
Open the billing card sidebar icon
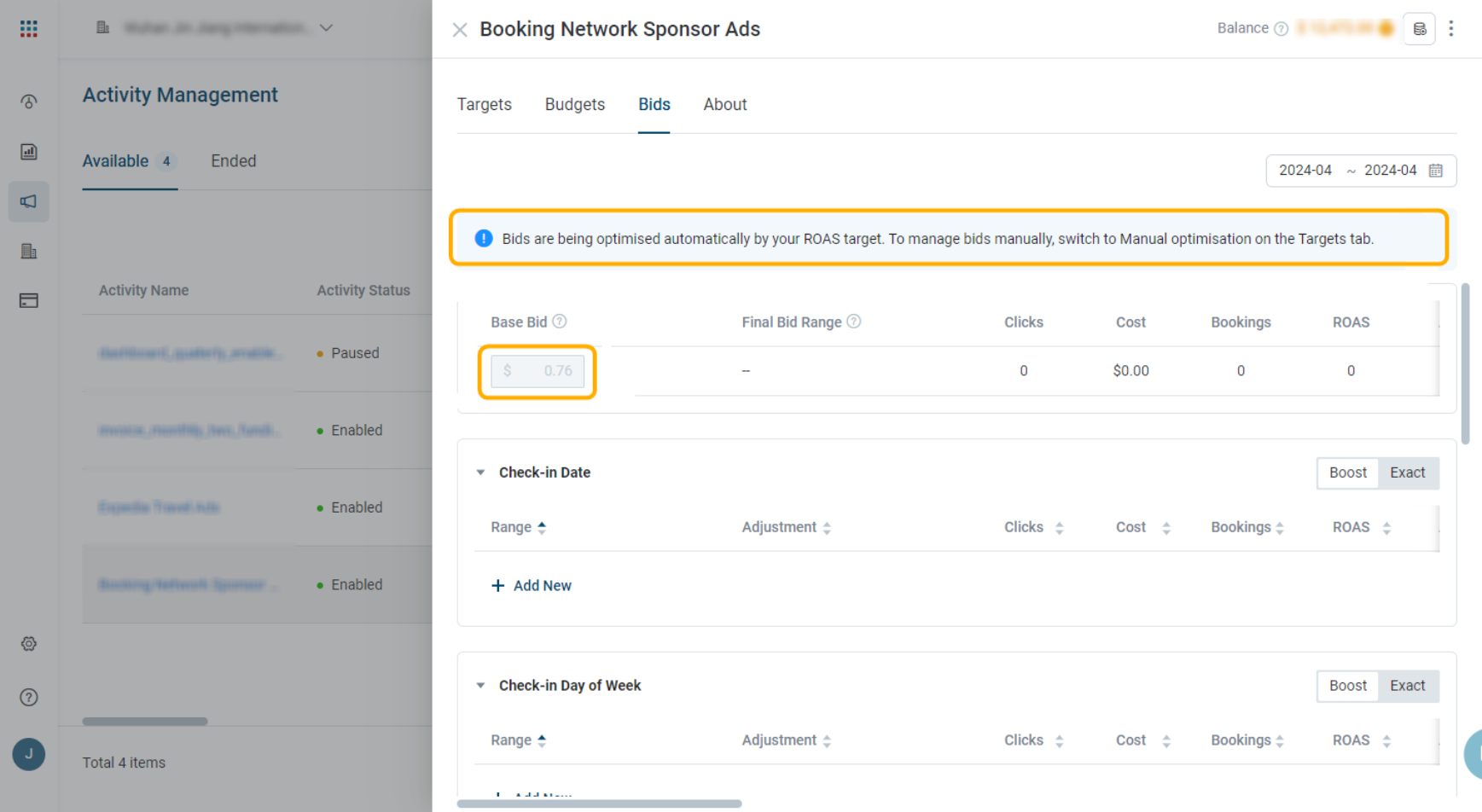(29, 300)
